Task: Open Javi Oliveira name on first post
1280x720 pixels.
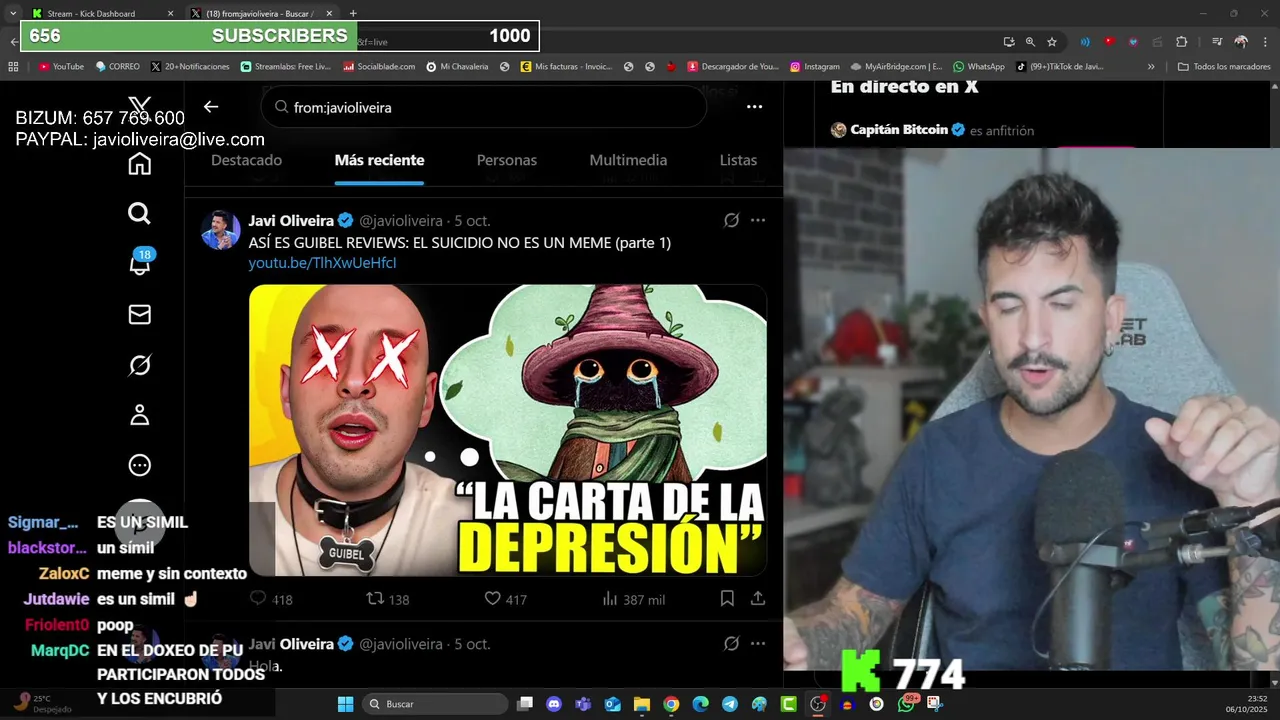Action: pos(291,220)
